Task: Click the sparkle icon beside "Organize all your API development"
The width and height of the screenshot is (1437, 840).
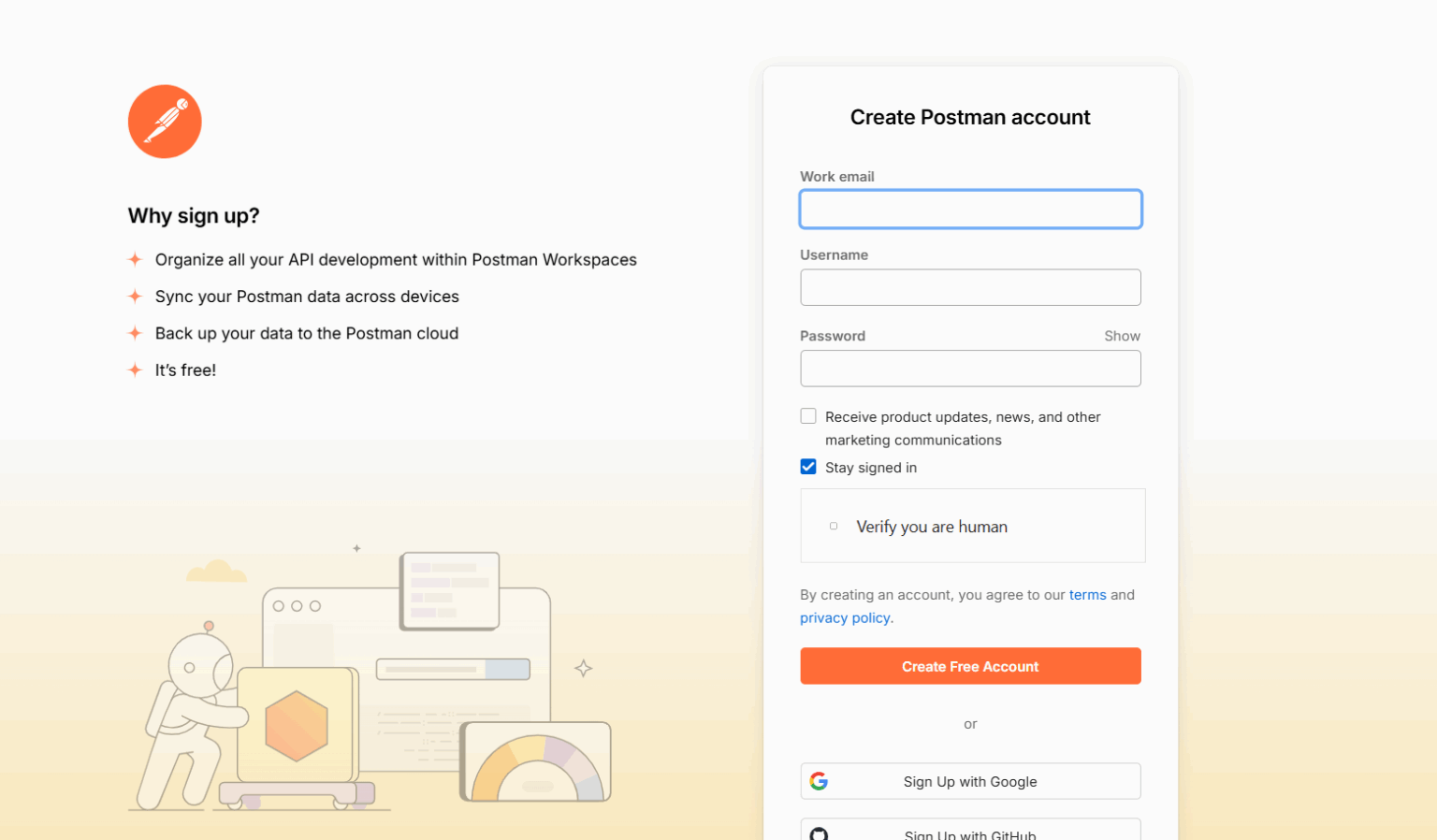Action: [135, 260]
